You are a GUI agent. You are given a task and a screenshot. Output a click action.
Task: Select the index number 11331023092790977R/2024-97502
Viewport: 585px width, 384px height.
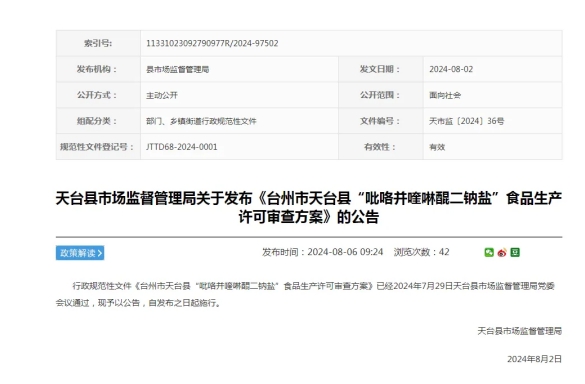212,43
